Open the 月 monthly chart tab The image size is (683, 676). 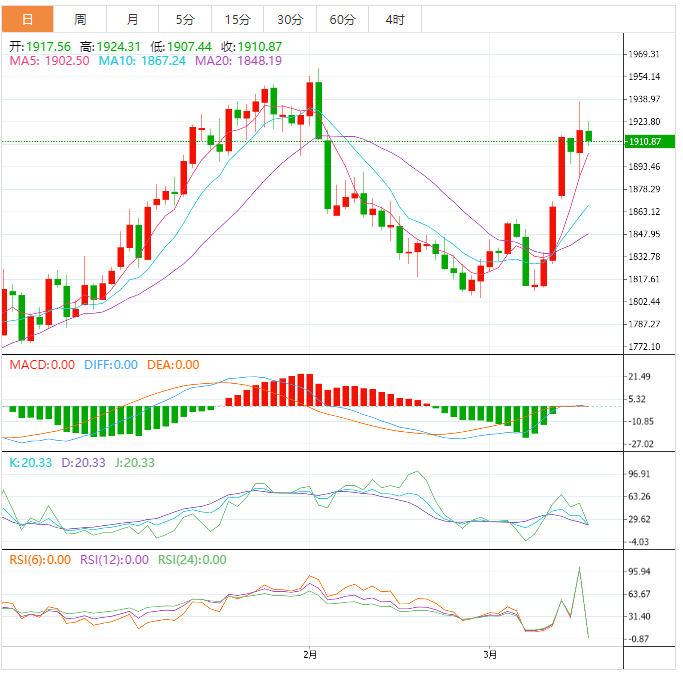133,19
